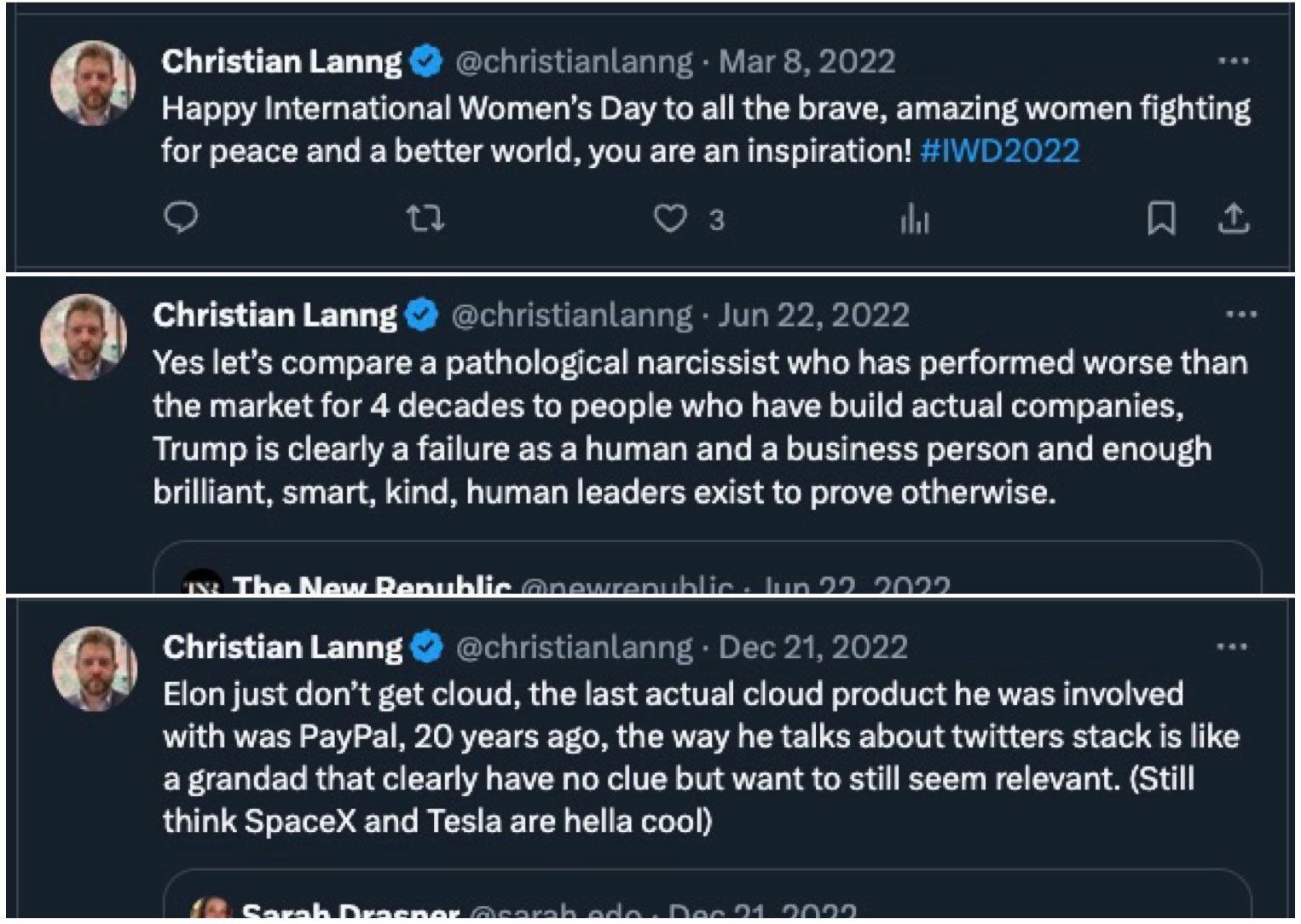This screenshot has width=1301, height=924.
Task: Open profile photo on the Dec 21 tweet
Action: click(x=95, y=668)
